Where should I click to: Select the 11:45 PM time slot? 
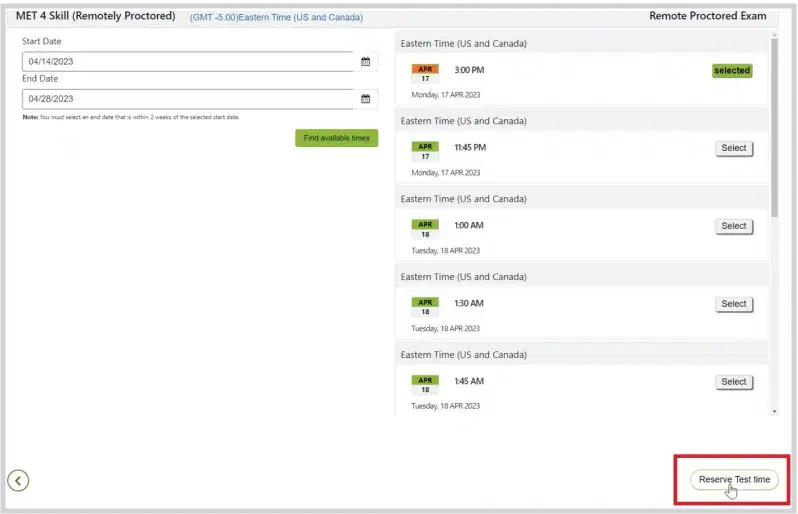click(734, 148)
